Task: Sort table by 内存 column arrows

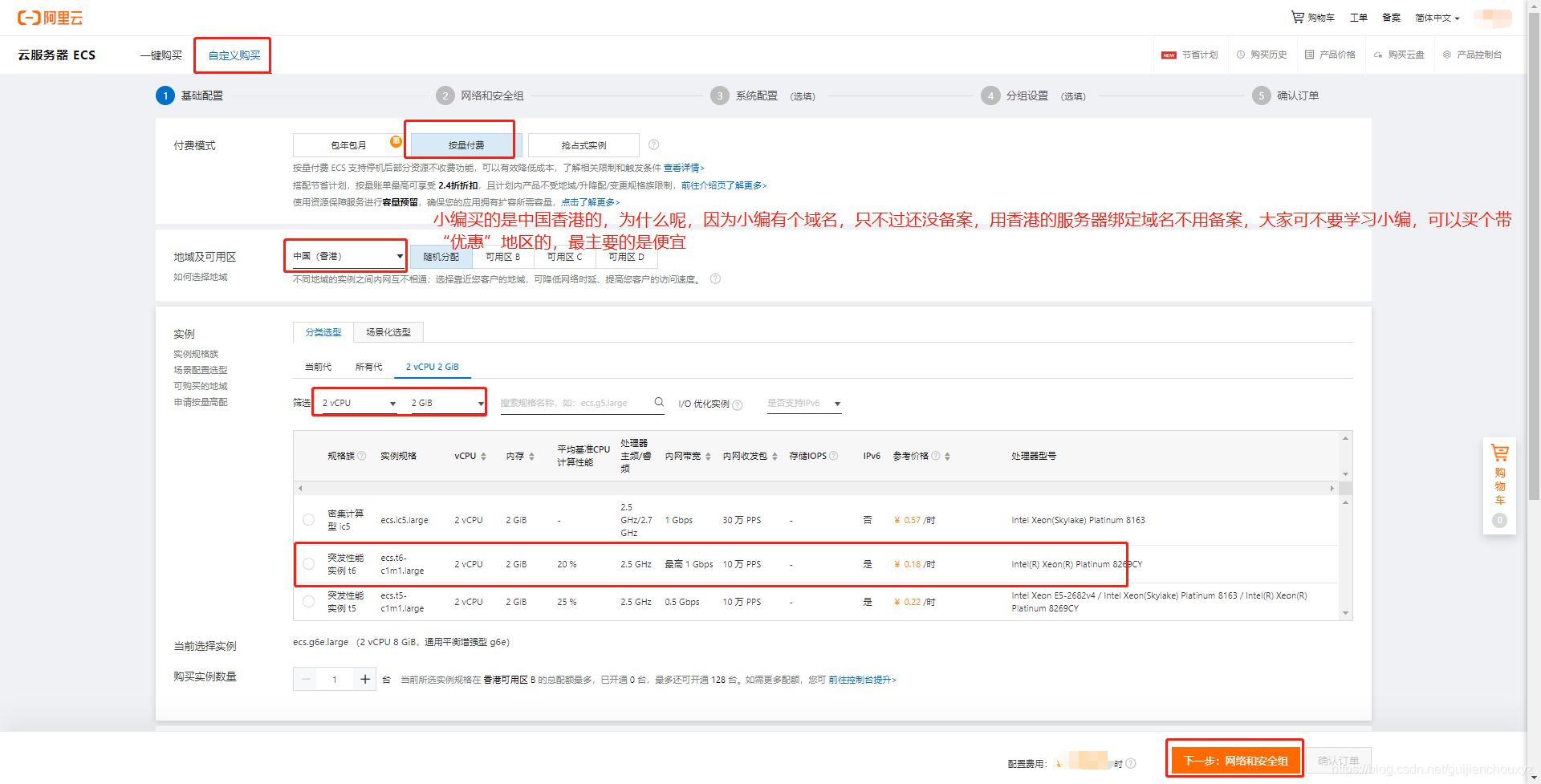Action: point(531,456)
